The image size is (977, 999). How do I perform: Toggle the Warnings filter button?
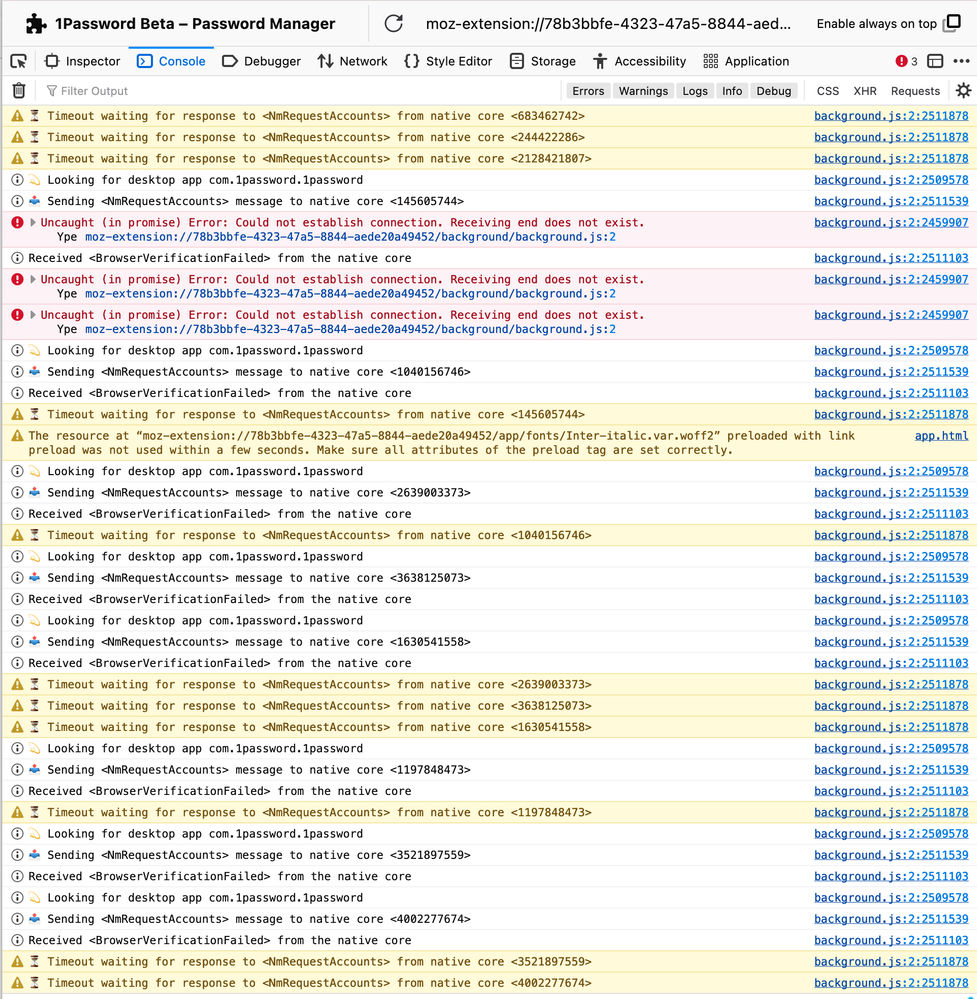click(x=643, y=91)
